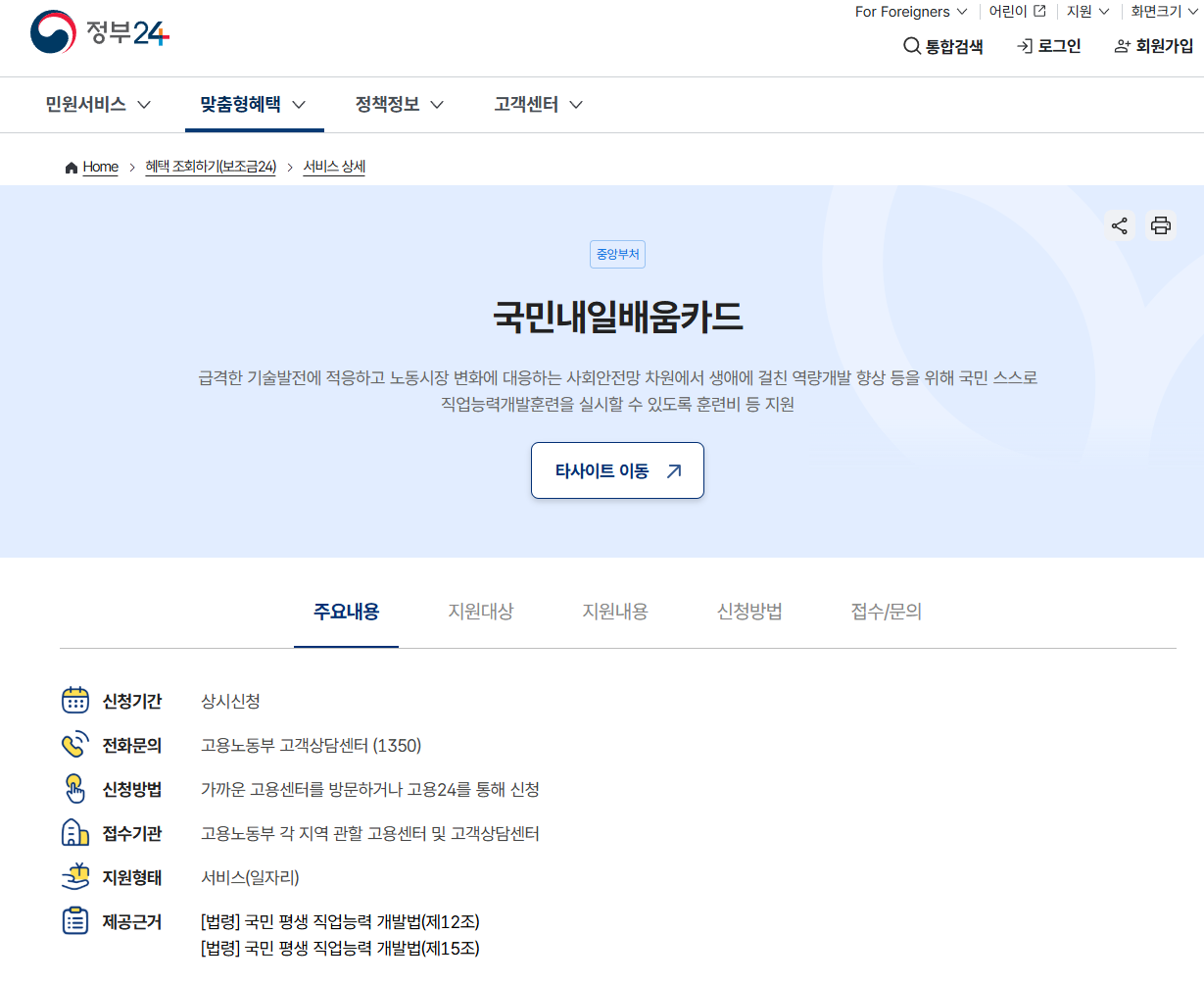The height and width of the screenshot is (983, 1204).
Task: Expand the 정책정보 menu
Action: (400, 104)
